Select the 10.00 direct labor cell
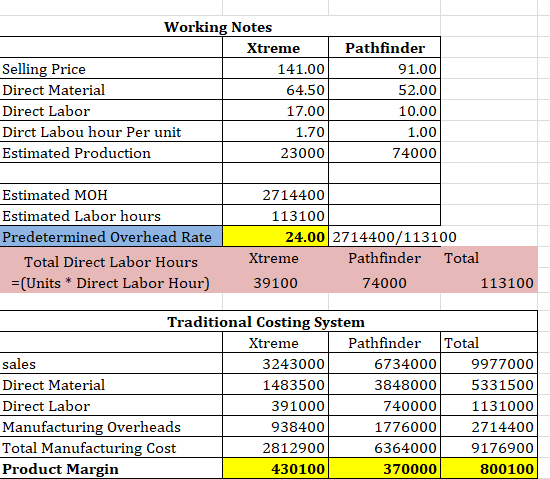The height and width of the screenshot is (479, 550). (x=384, y=110)
